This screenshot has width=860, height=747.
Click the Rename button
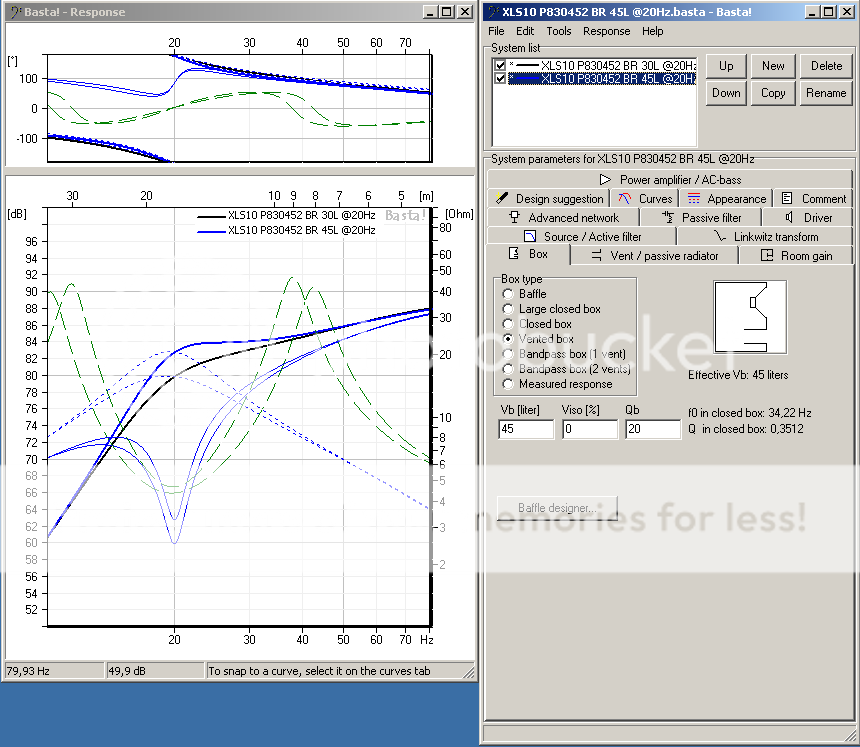coord(826,93)
